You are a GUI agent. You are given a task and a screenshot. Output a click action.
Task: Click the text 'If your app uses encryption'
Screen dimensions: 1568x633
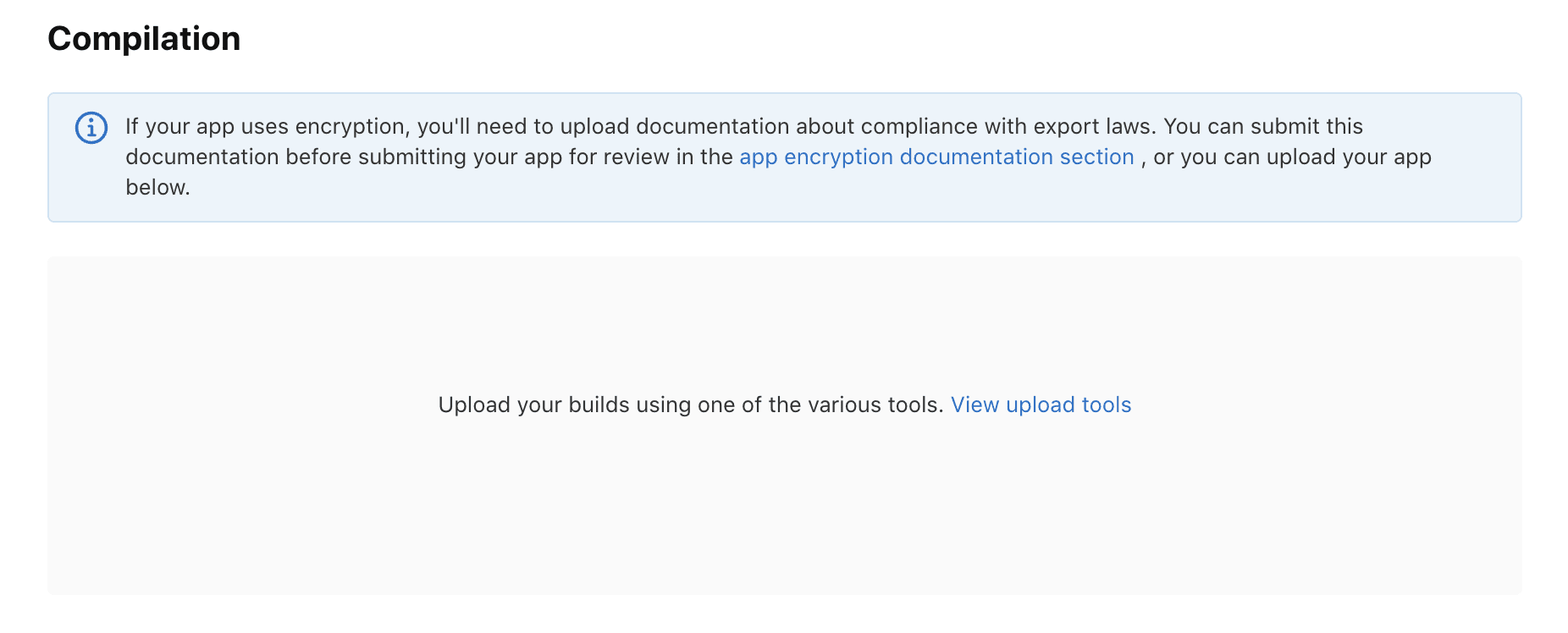pos(268,127)
